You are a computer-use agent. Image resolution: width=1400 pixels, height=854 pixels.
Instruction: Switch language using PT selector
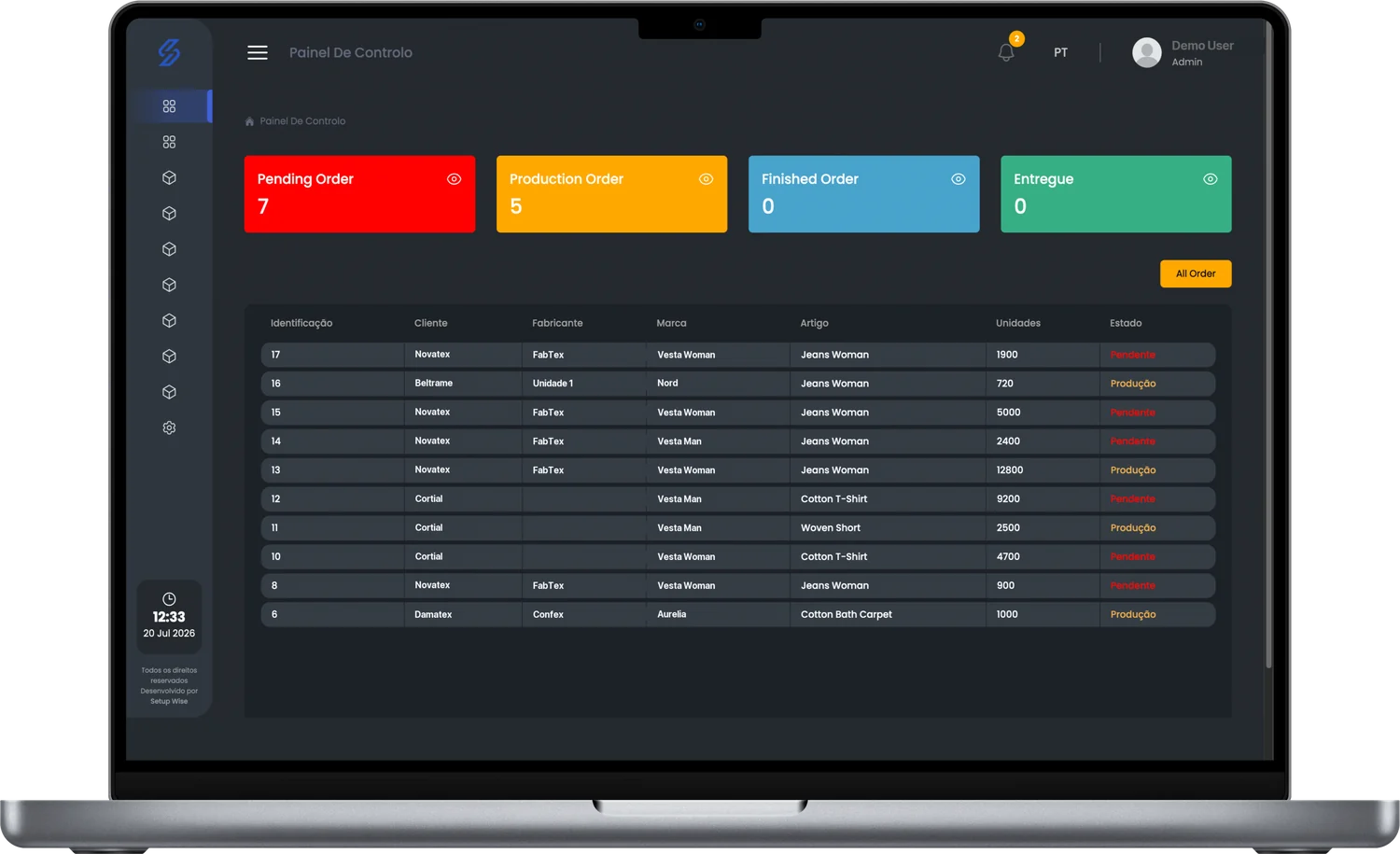tap(1060, 52)
